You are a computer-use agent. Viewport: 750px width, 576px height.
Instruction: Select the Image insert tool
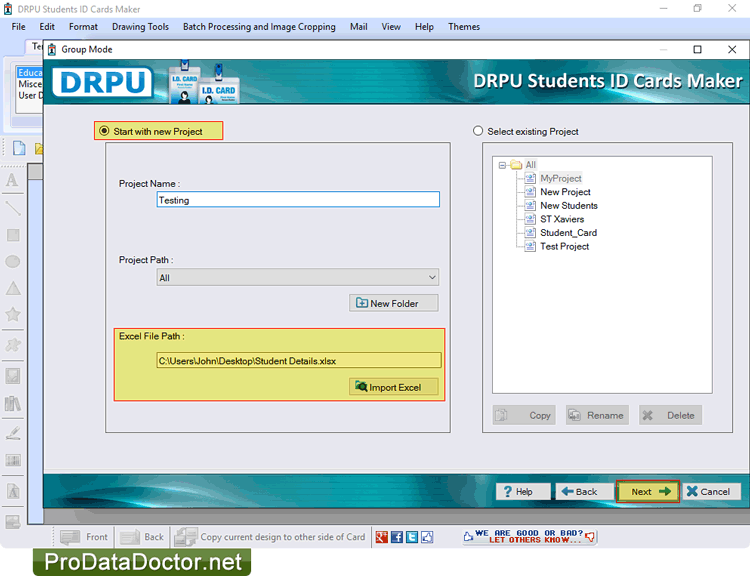pos(13,376)
